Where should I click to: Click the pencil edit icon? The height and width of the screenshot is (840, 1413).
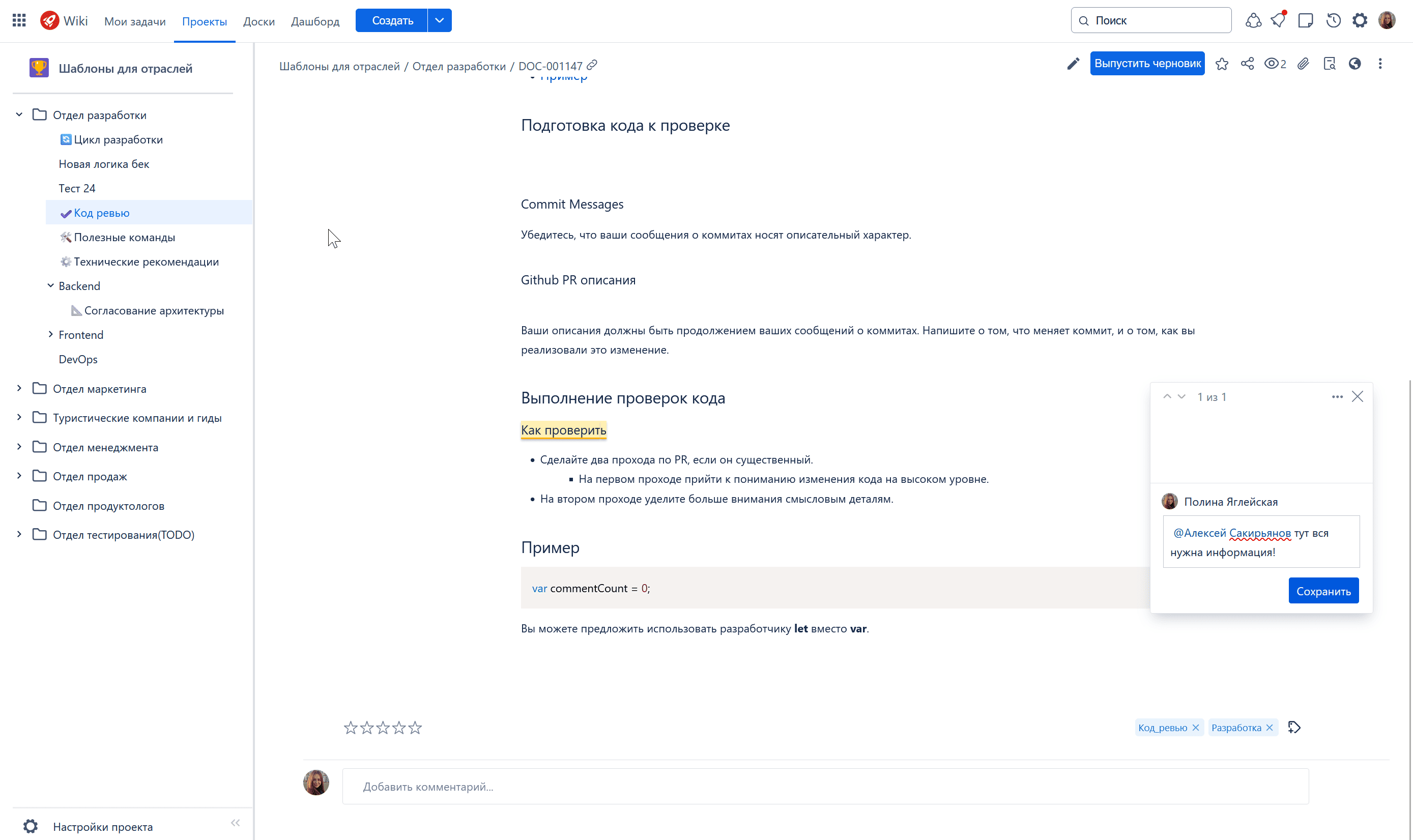(1073, 64)
